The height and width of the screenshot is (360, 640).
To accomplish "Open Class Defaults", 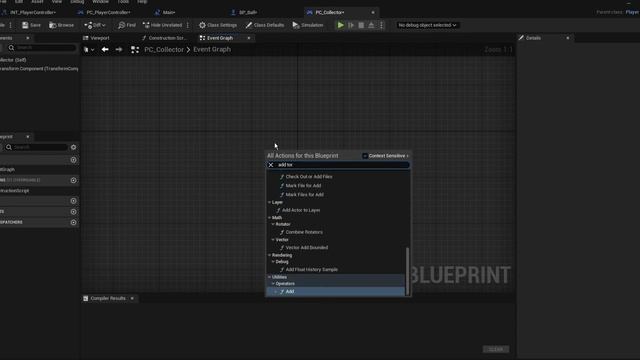I will [x=265, y=25].
